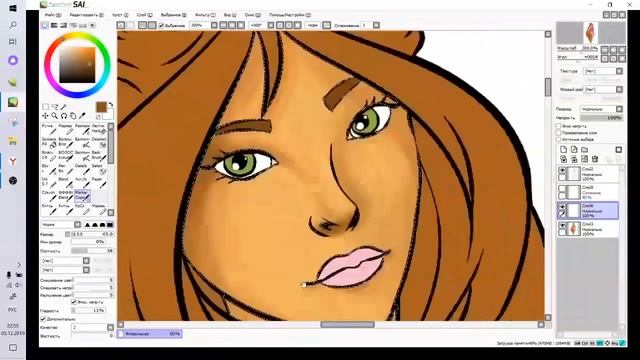Show the color mixer panel icon
The image size is (640, 360).
[x=73, y=25]
